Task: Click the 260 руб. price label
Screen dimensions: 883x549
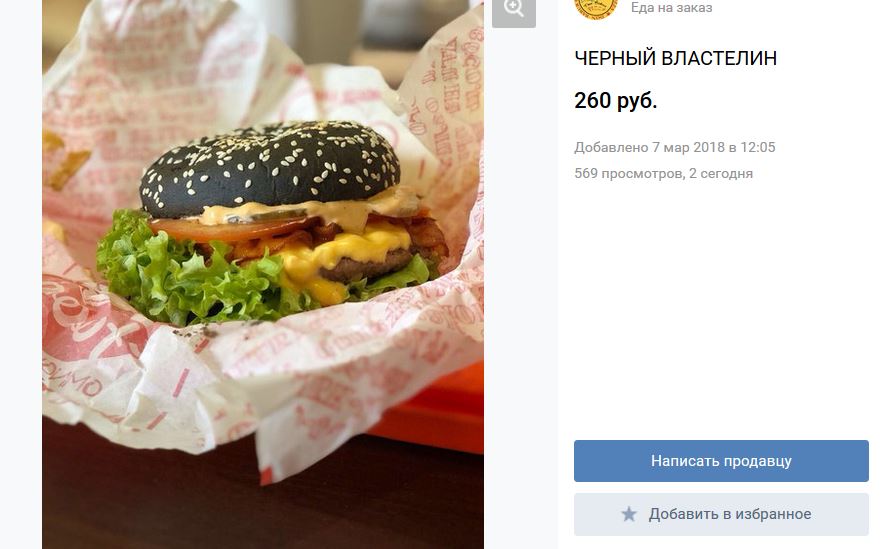Action: click(x=616, y=101)
